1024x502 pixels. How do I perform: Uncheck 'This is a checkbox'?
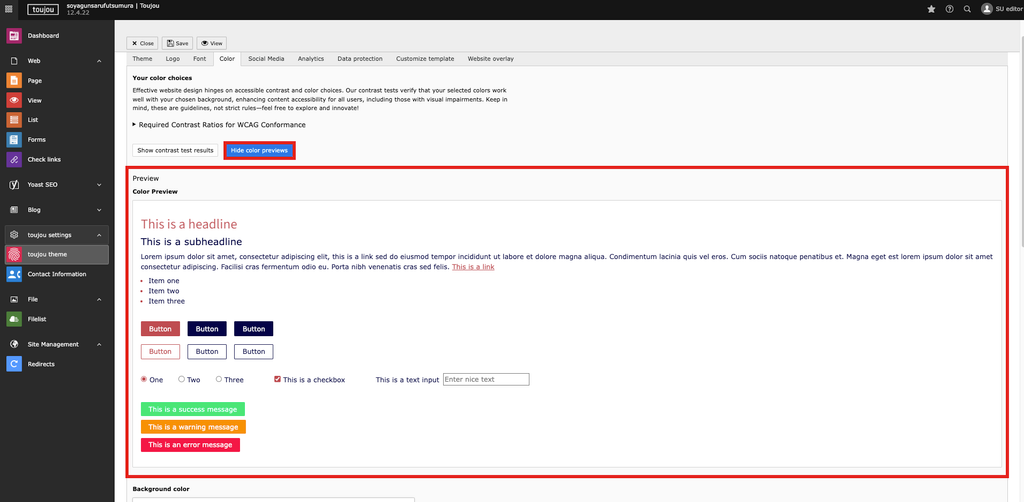(277, 380)
